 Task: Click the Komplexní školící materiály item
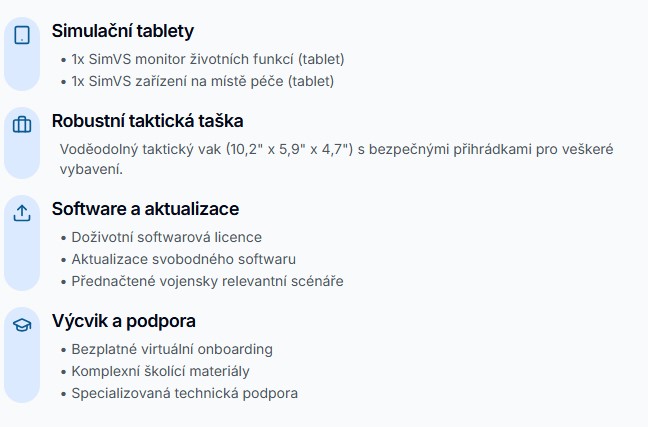click(160, 371)
